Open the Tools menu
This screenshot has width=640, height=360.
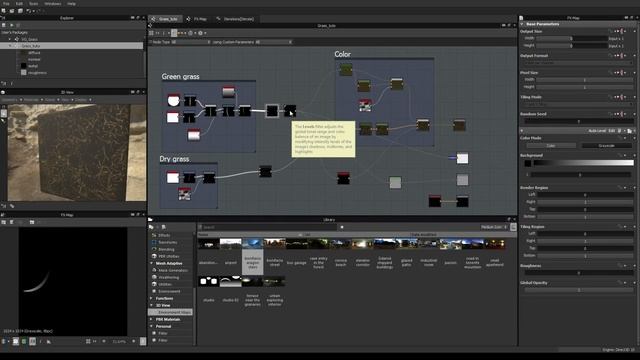click(x=33, y=4)
